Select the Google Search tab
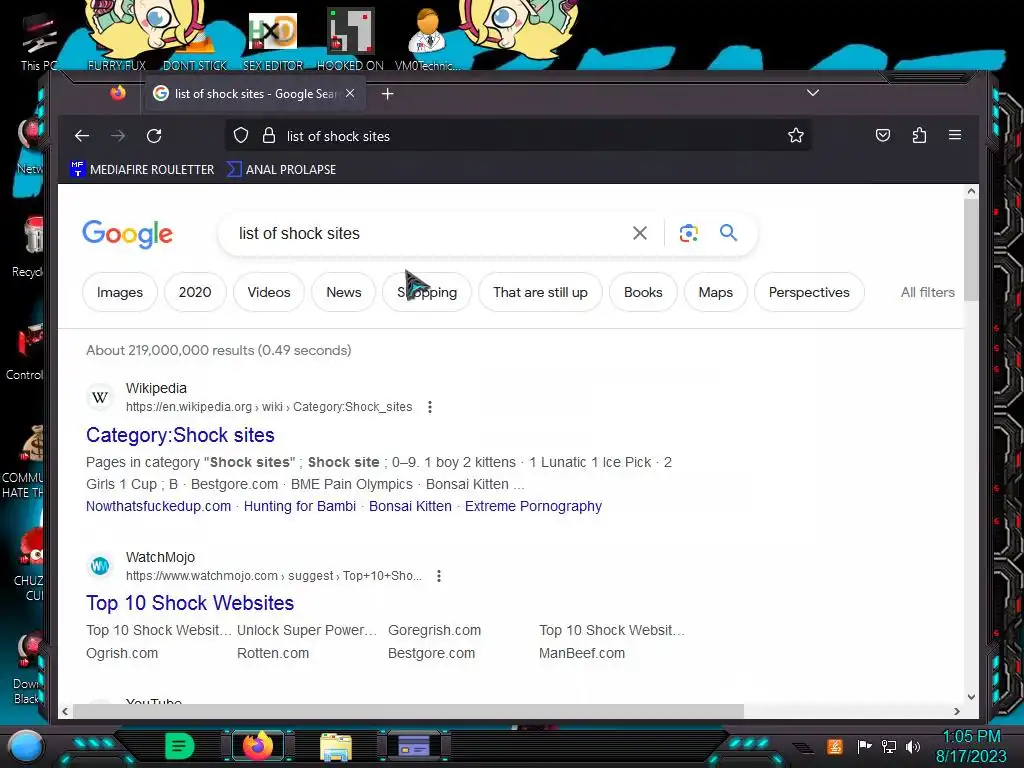The height and width of the screenshot is (768, 1024). tap(255, 93)
